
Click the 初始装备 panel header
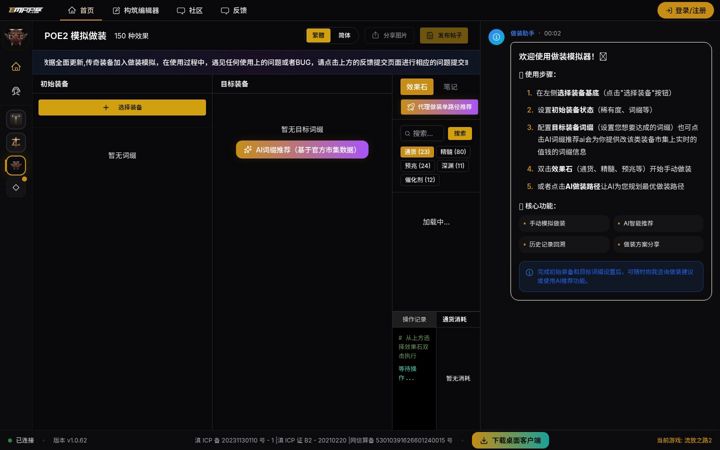(54, 84)
